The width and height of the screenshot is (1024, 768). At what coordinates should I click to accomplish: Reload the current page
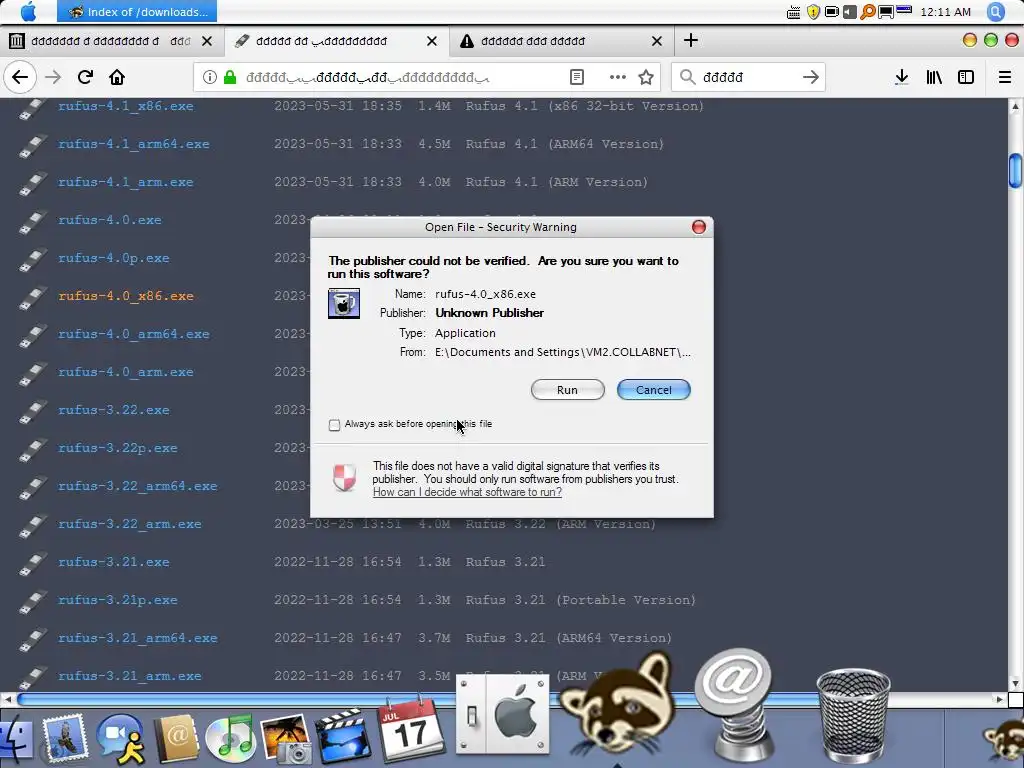coord(85,77)
